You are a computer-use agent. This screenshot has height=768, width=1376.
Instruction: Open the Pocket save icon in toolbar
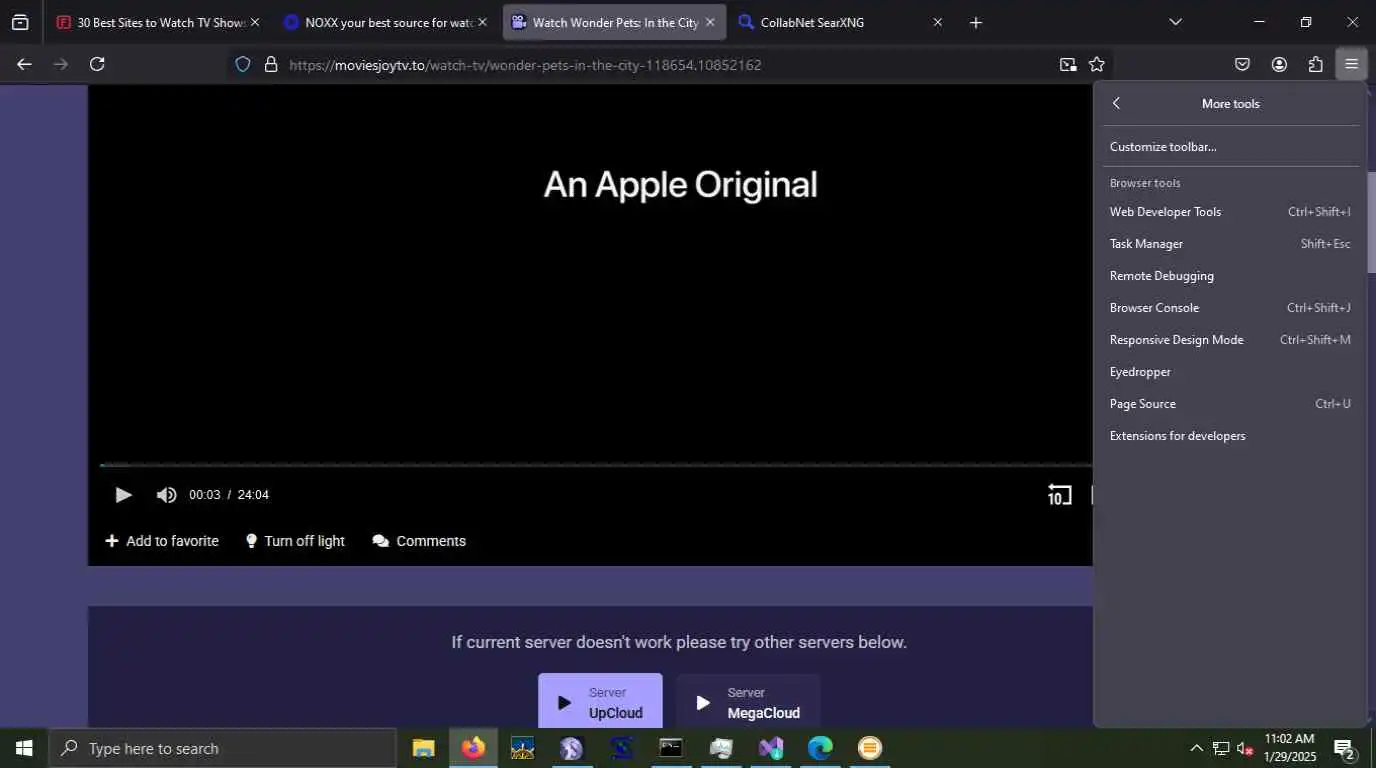[x=1242, y=64]
